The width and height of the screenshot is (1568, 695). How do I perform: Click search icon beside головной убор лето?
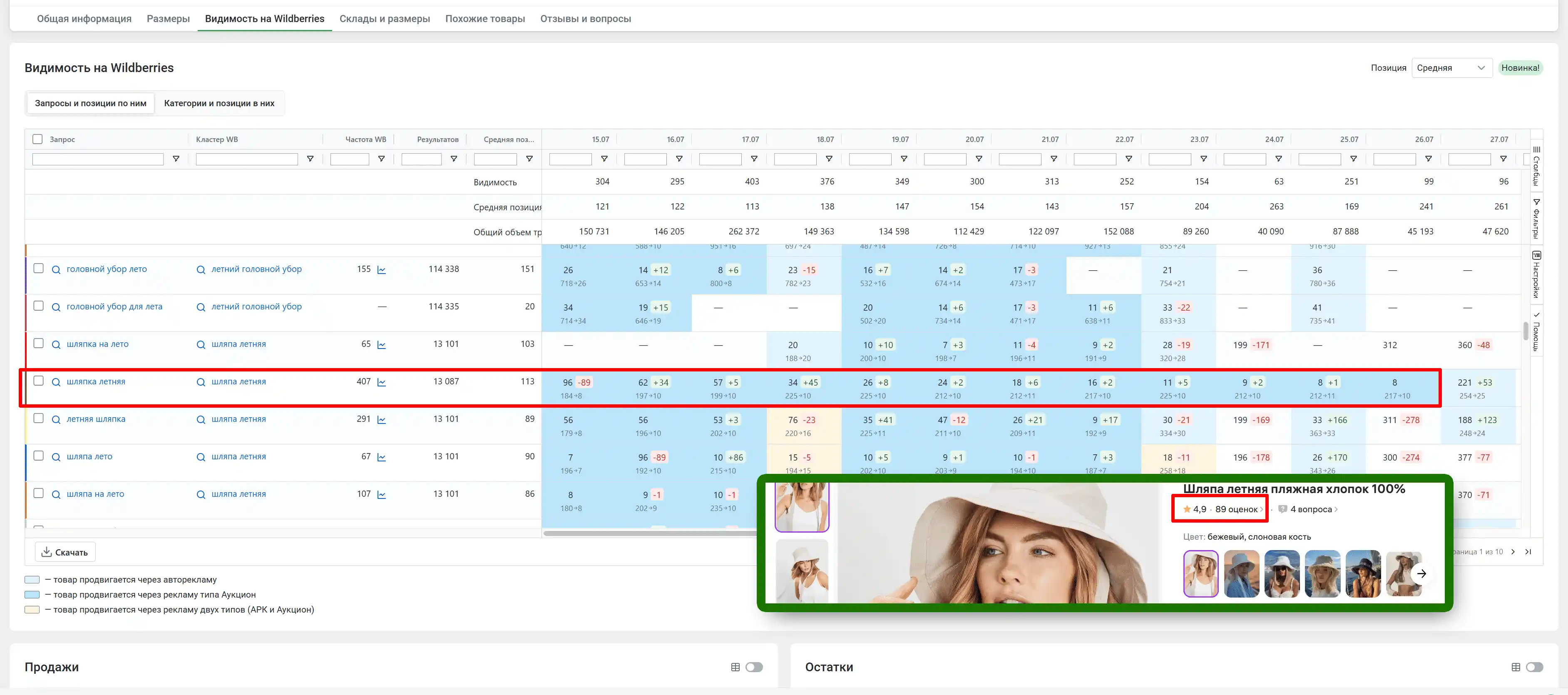(56, 270)
